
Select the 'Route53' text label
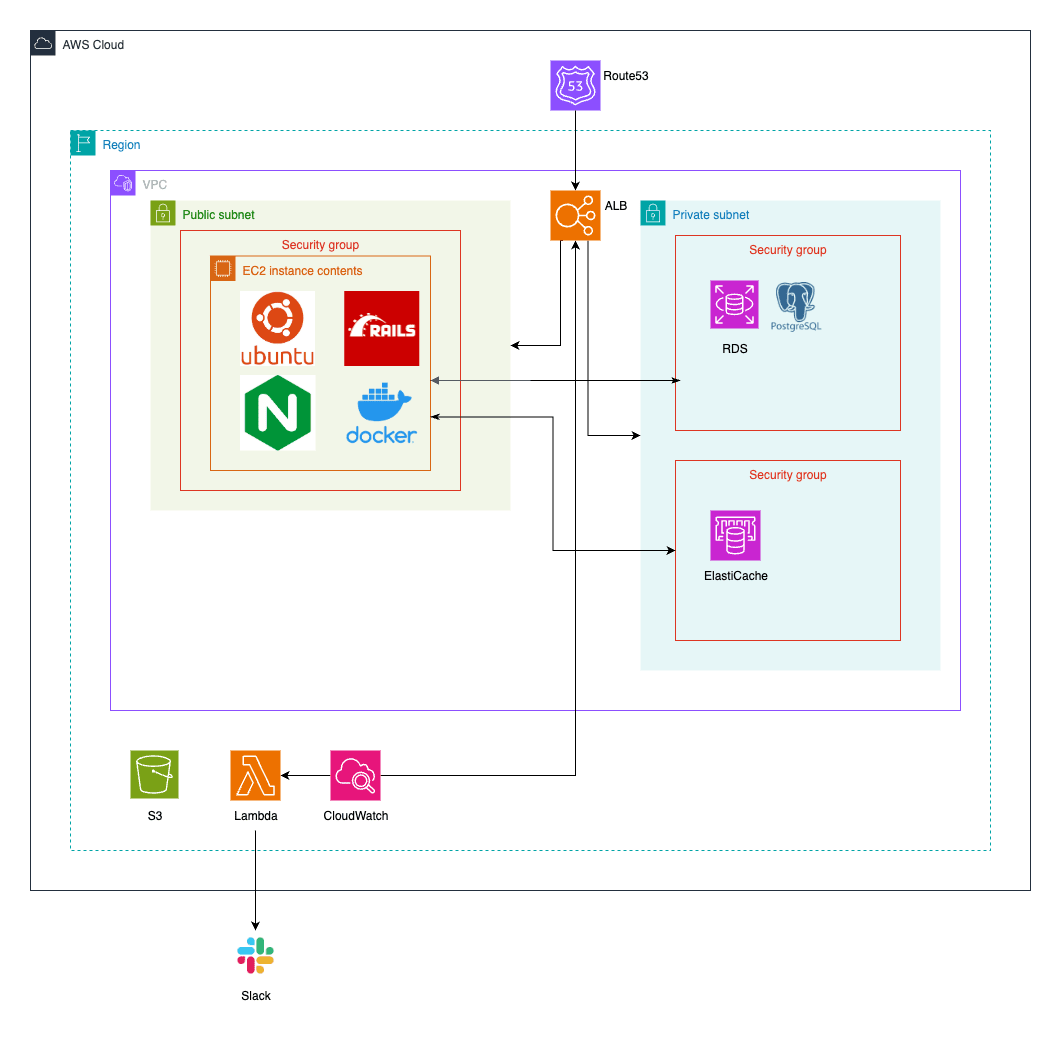626,76
